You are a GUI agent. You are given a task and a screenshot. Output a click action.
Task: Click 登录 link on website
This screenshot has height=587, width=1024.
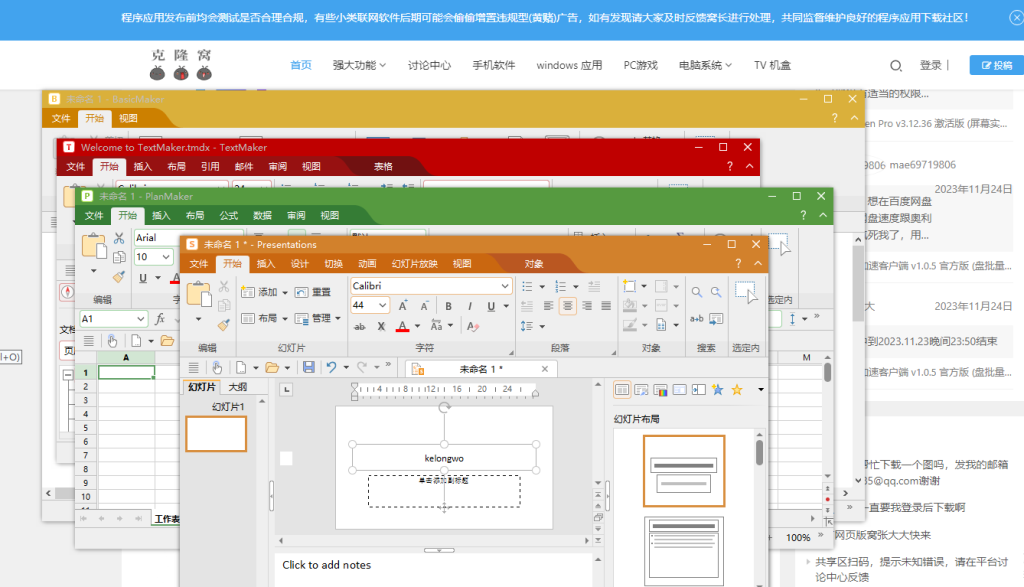click(931, 65)
